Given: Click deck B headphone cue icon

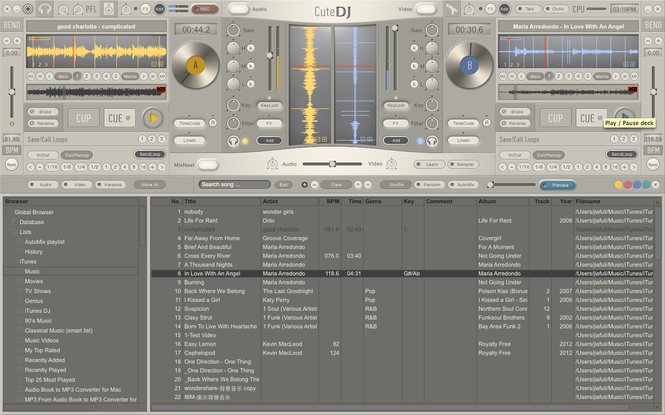Looking at the screenshot, I should (x=430, y=141).
